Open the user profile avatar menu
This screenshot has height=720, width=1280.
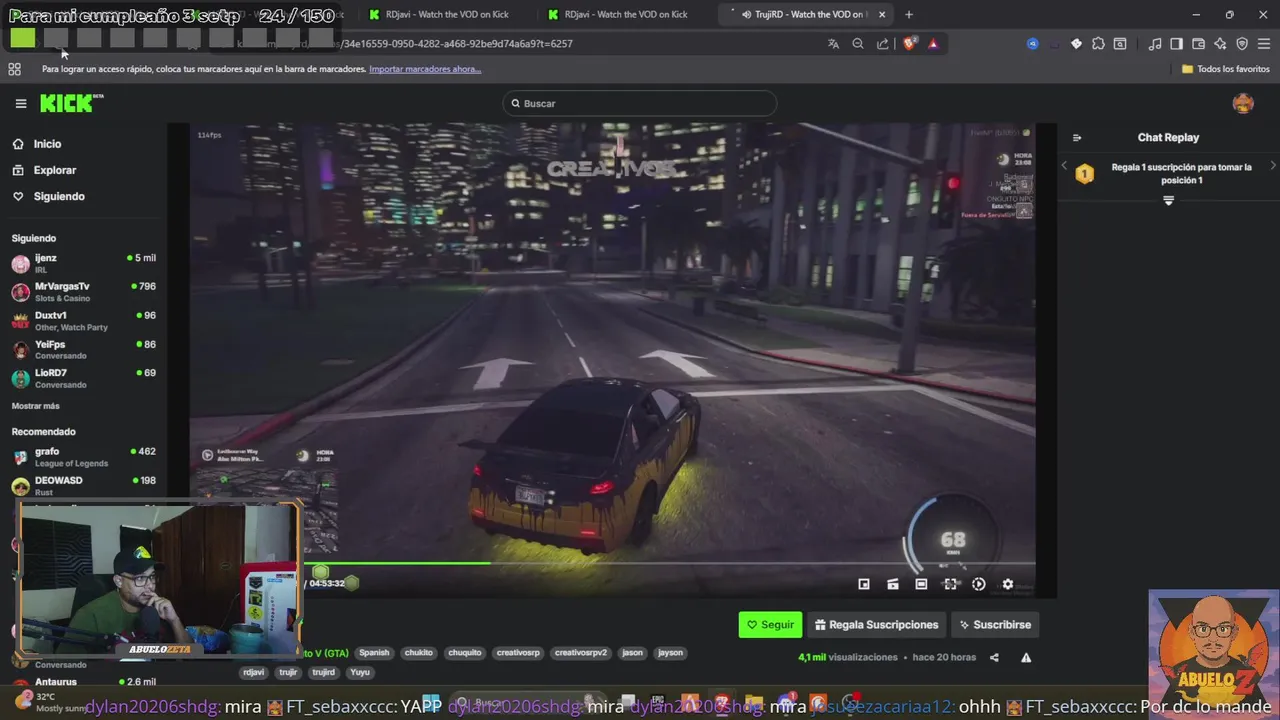click(x=1243, y=103)
